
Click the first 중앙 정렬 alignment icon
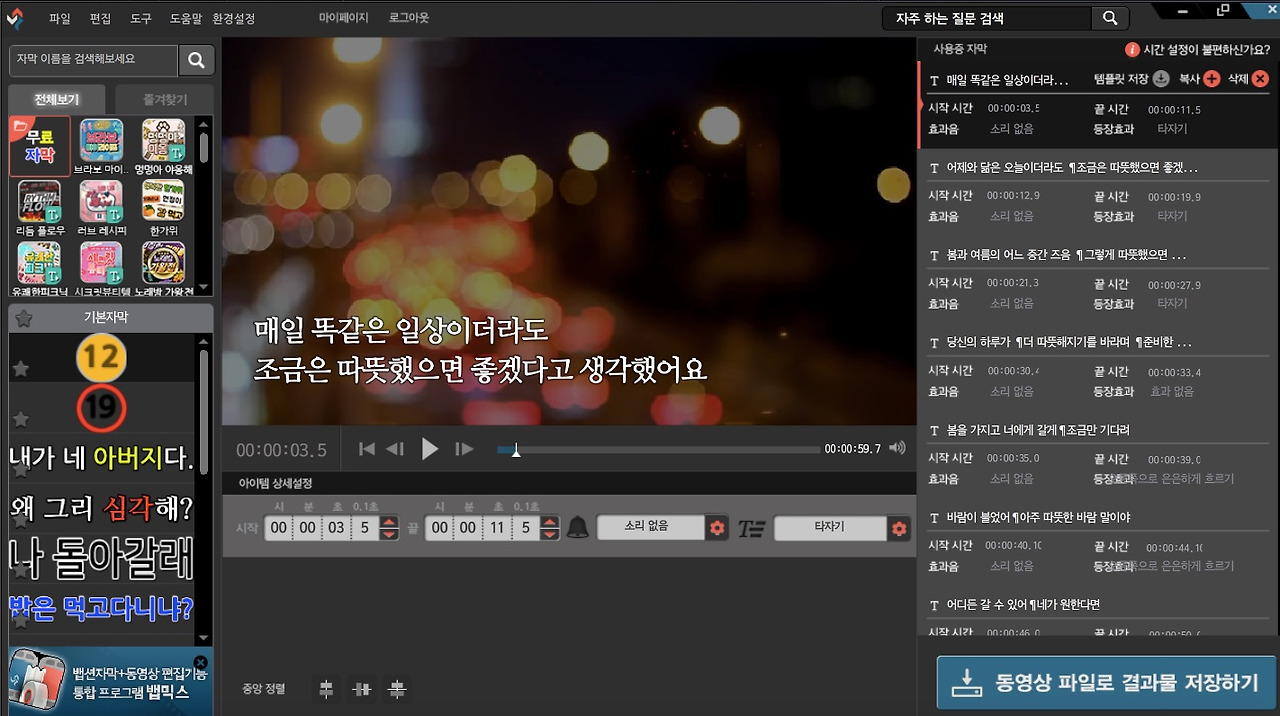325,689
